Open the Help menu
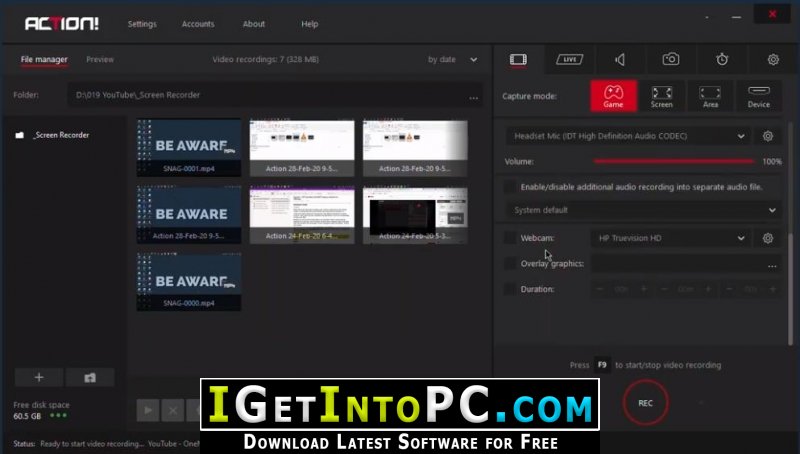The height and width of the screenshot is (454, 800). click(309, 24)
